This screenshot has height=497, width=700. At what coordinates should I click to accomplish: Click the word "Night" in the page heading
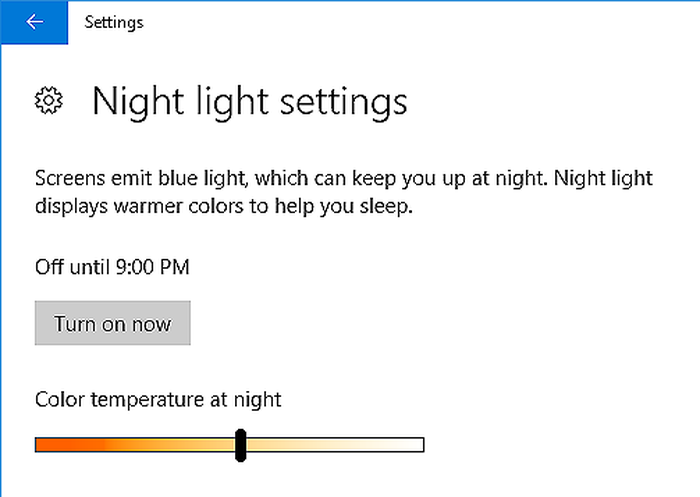coord(131,101)
